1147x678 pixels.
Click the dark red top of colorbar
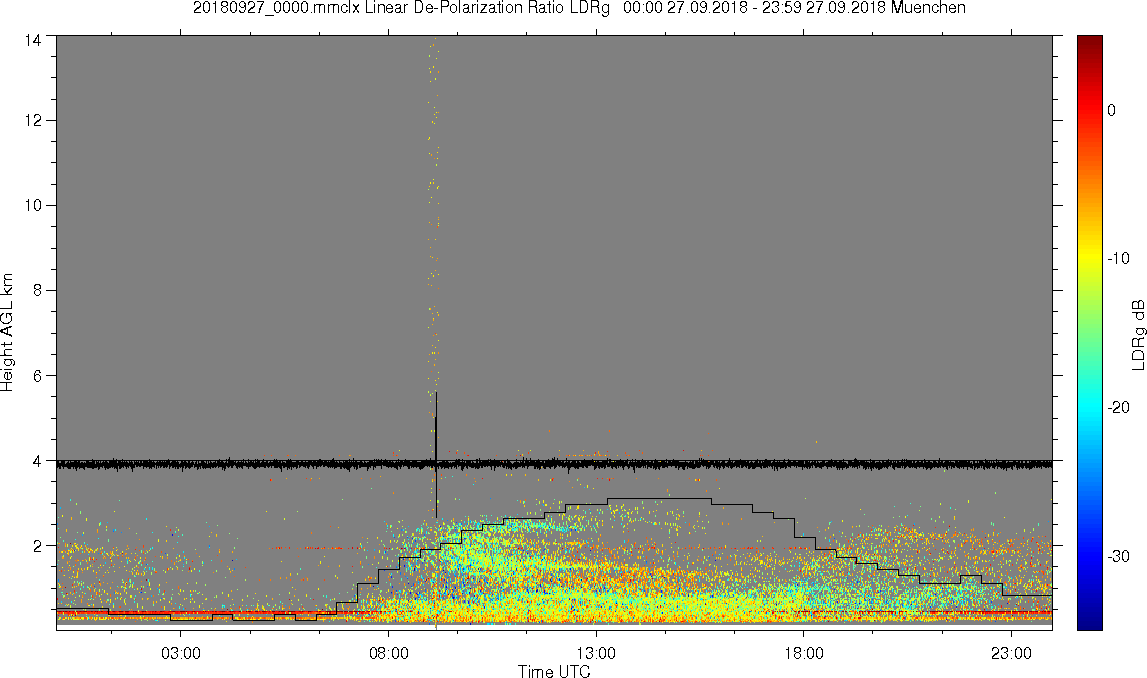1089,42
